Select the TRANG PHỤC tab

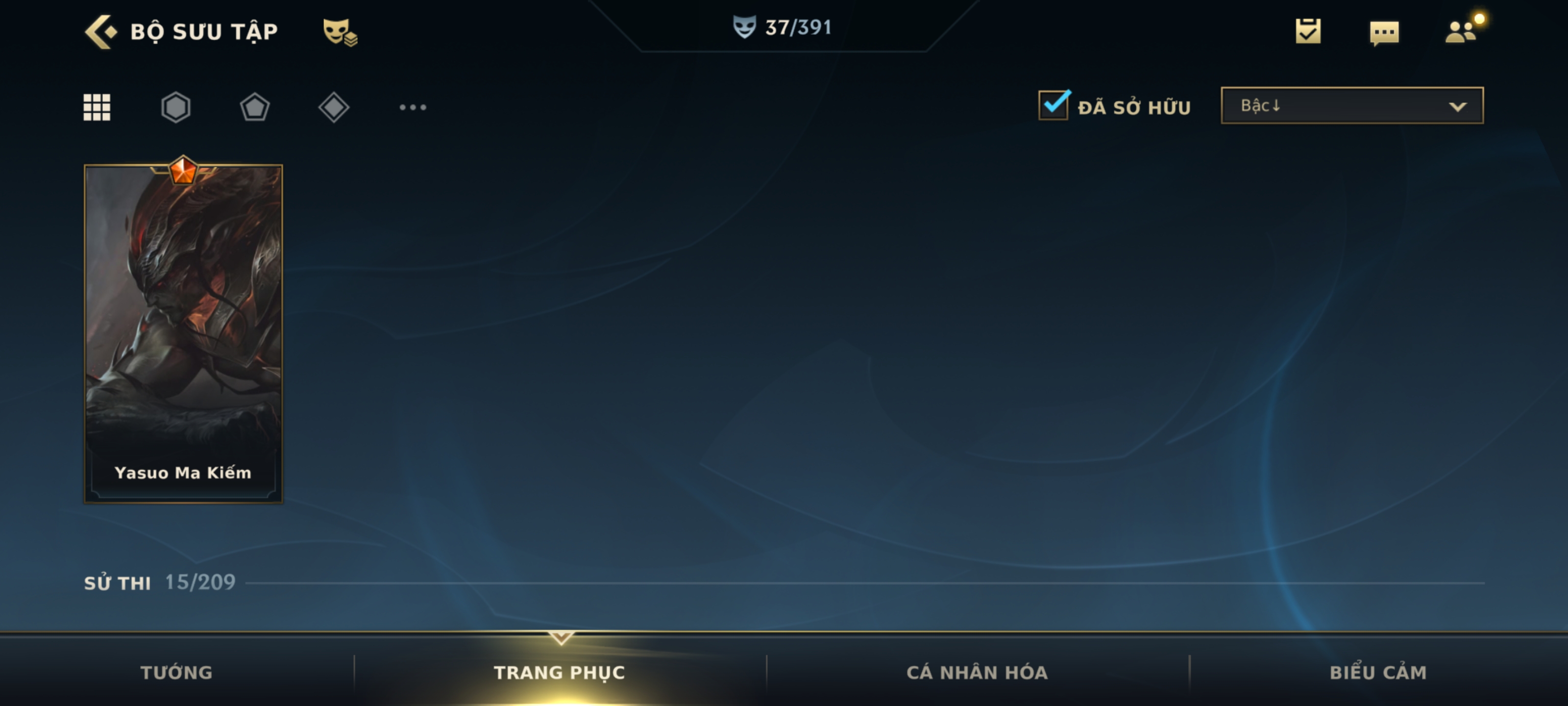[560, 672]
